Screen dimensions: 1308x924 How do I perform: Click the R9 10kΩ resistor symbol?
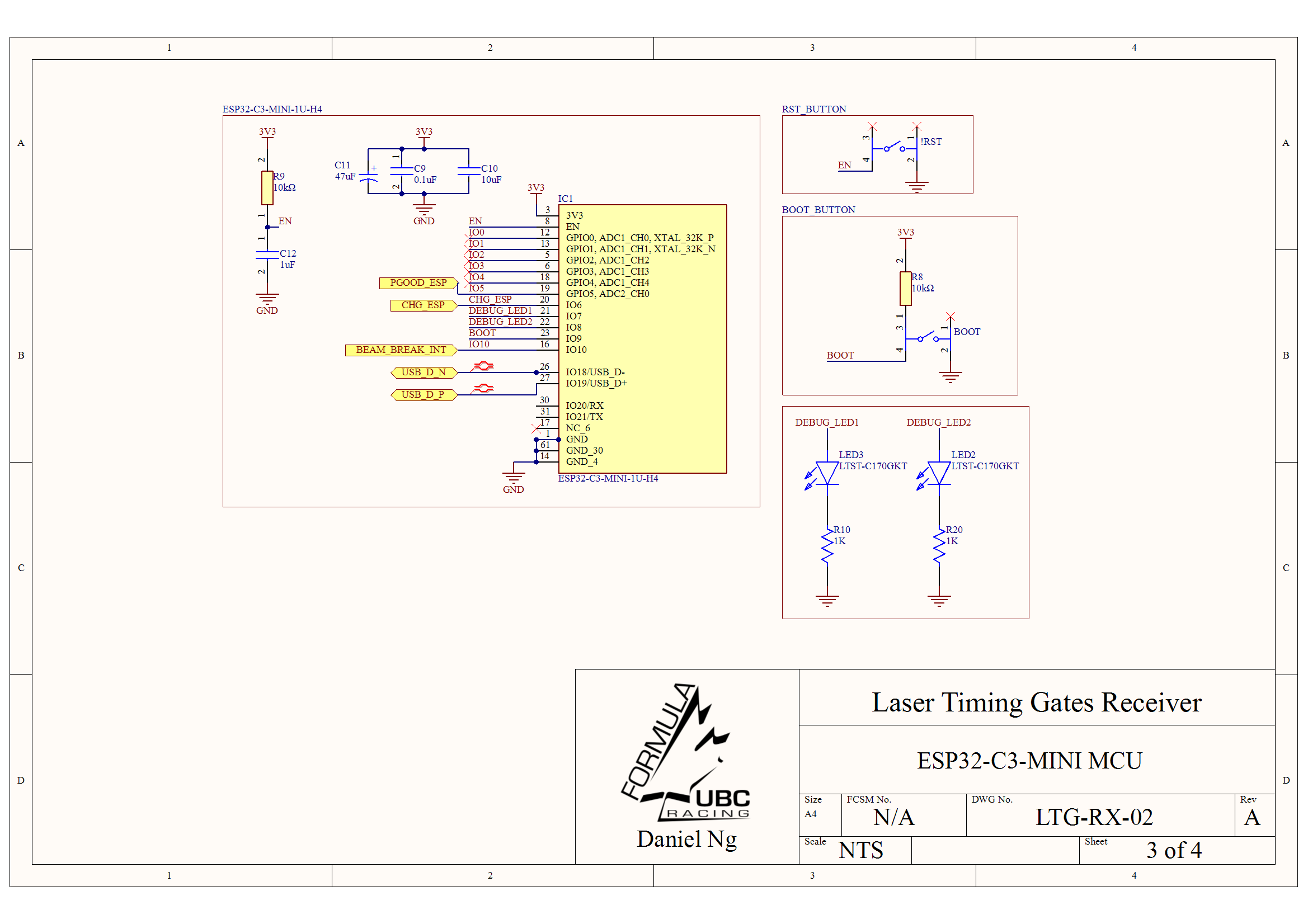(267, 187)
